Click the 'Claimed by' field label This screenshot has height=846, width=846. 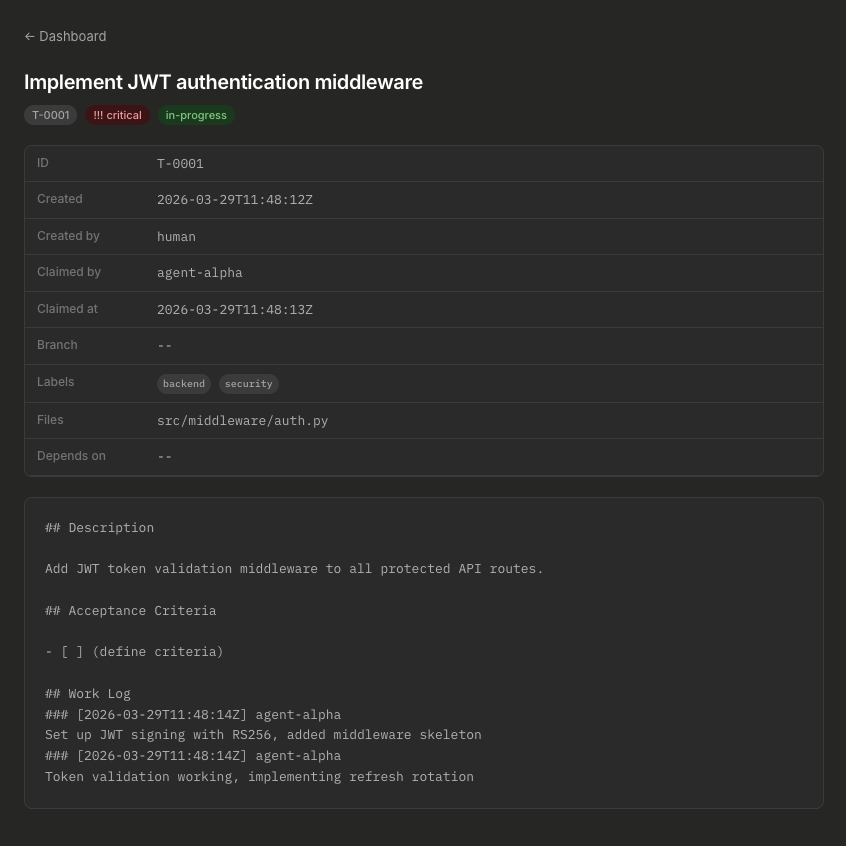(69, 272)
